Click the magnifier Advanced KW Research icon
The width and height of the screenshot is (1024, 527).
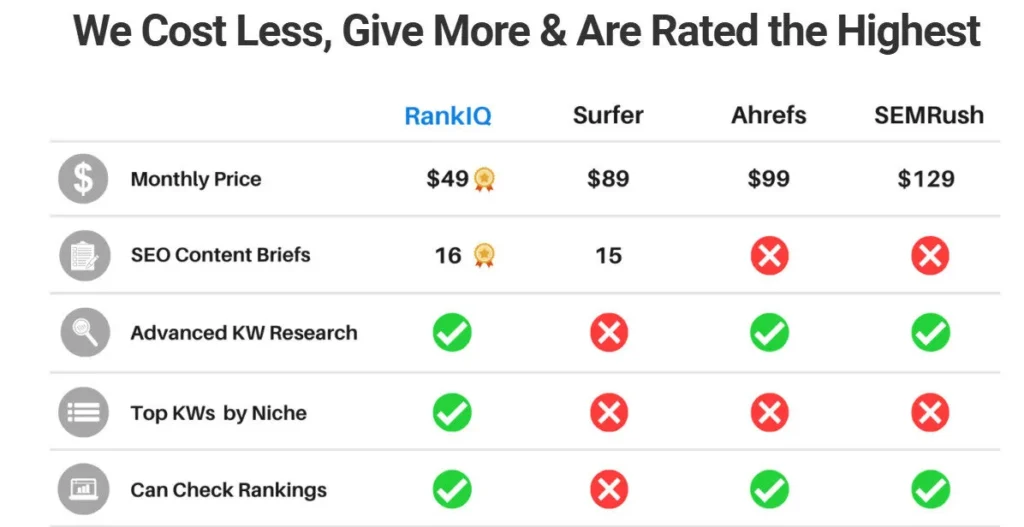click(x=84, y=333)
